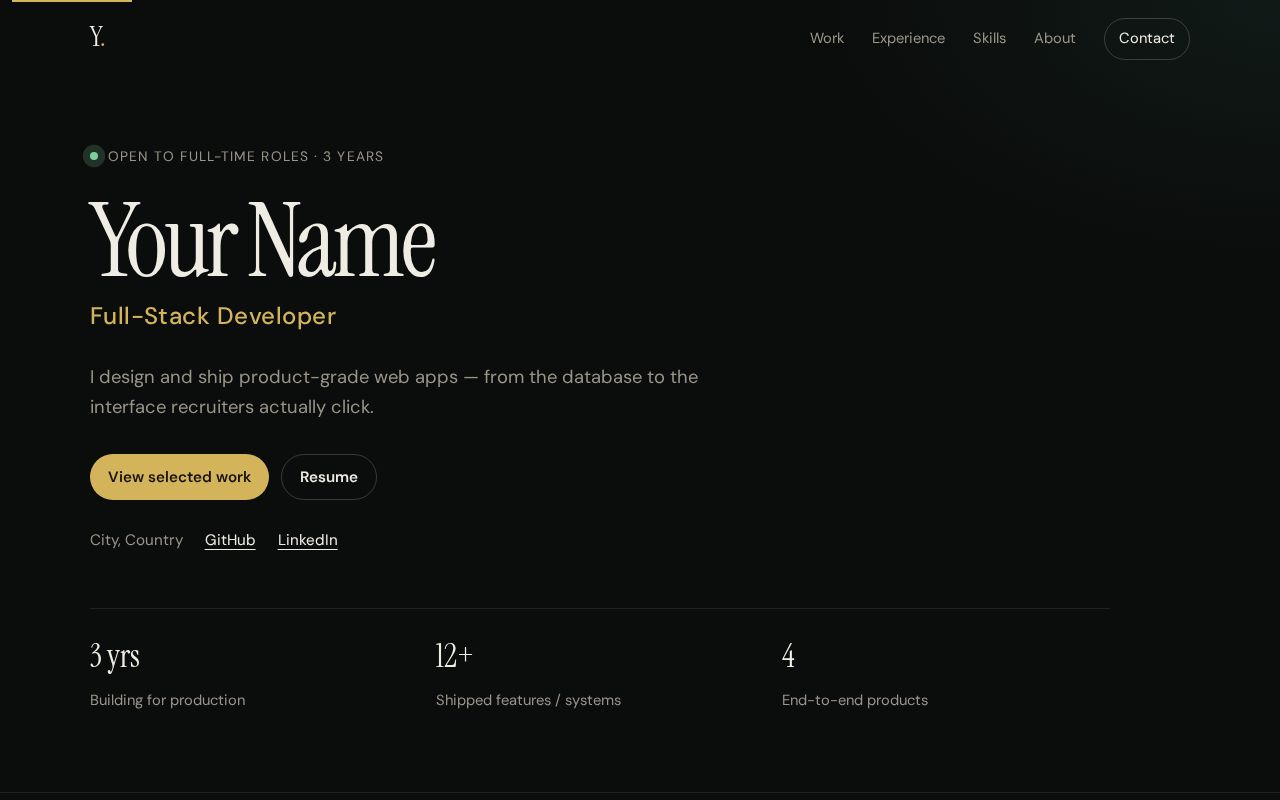The width and height of the screenshot is (1280, 800).
Task: Go to the Experience section
Action: 908,38
